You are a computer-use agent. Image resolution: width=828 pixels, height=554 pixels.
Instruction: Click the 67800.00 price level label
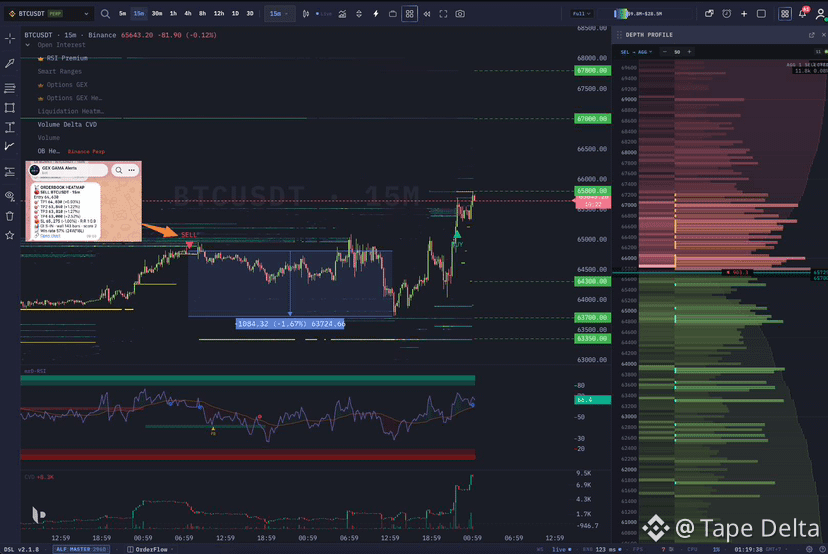[x=592, y=71]
